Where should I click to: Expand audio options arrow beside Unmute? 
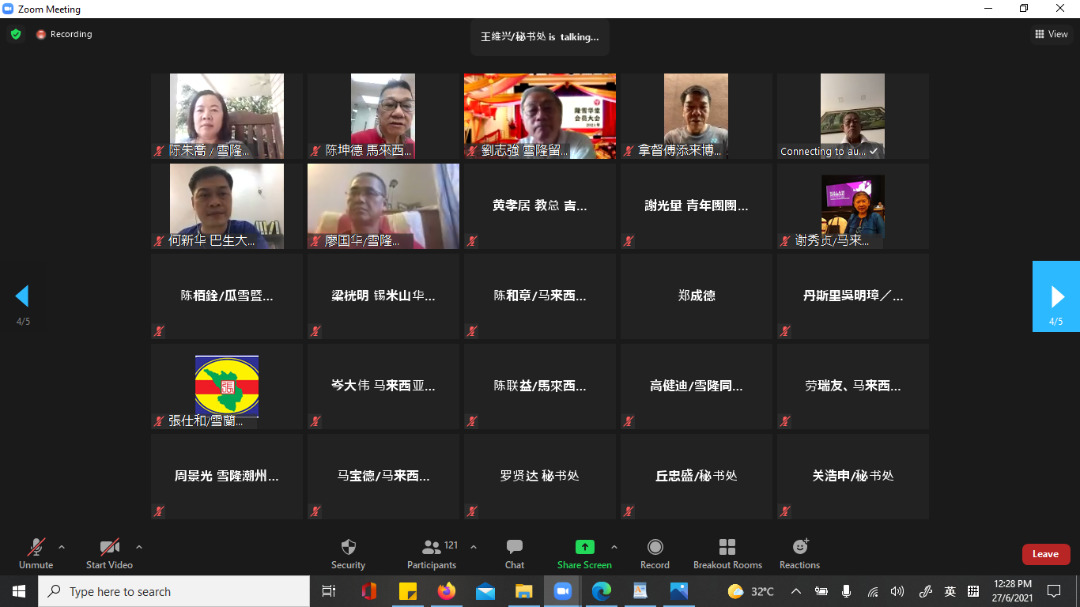(x=62, y=547)
